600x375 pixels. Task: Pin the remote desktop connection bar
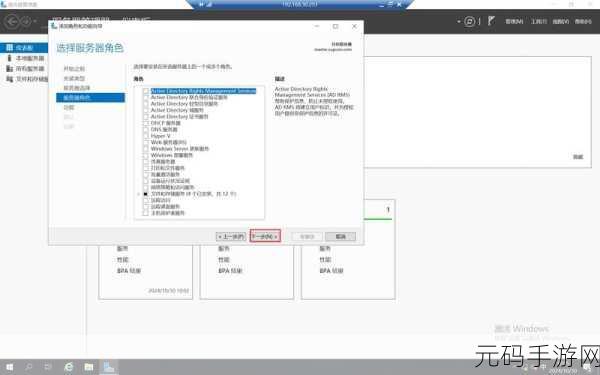tap(201, 4)
